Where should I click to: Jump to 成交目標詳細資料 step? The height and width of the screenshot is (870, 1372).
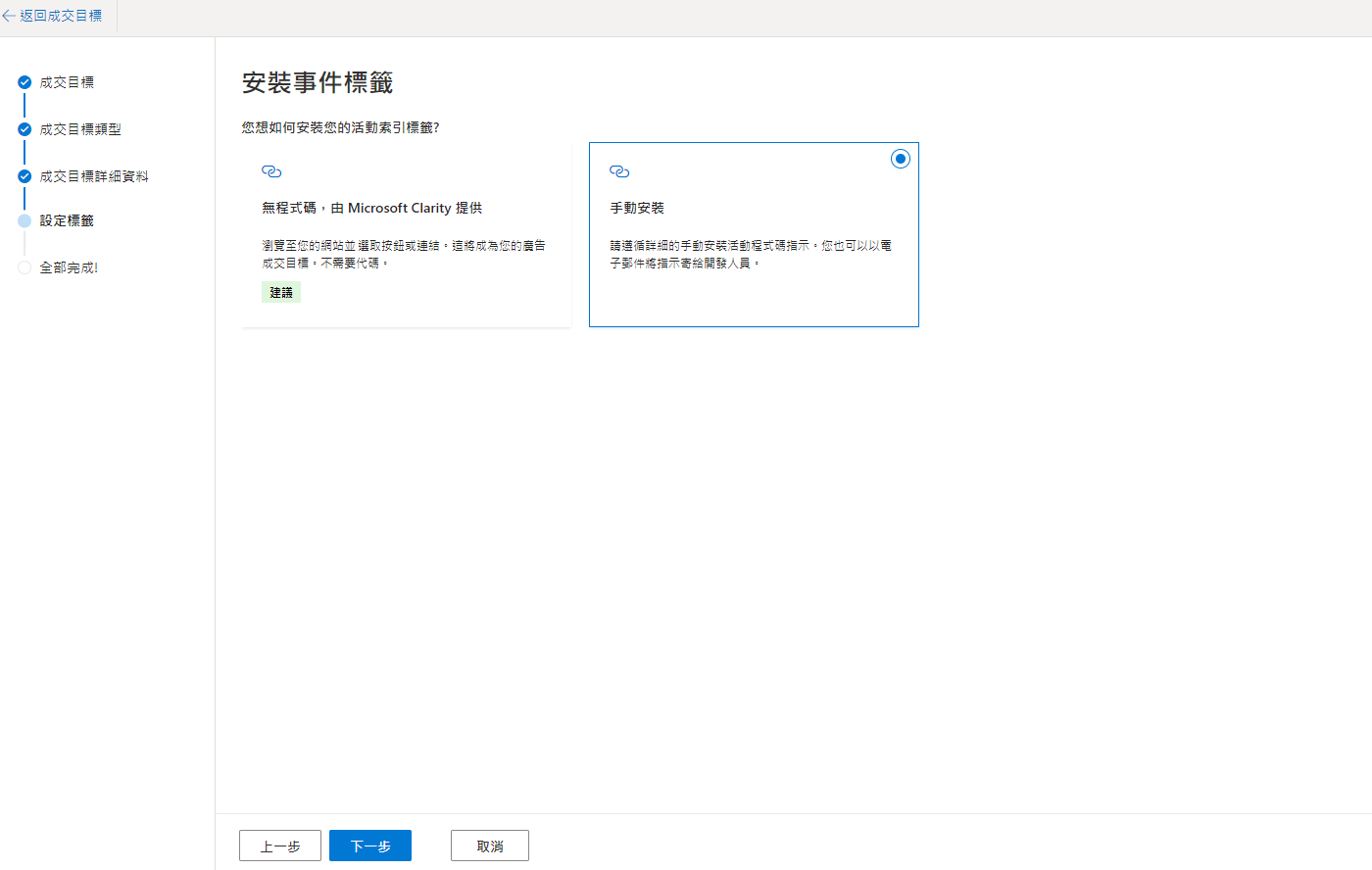coord(94,176)
